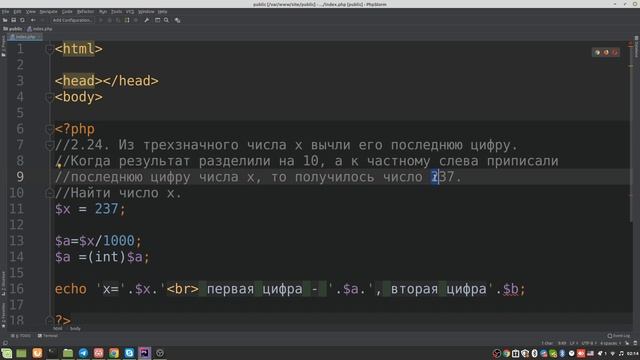
Task: Open the Skype taskbar icon
Action: pyautogui.click(x=129, y=353)
